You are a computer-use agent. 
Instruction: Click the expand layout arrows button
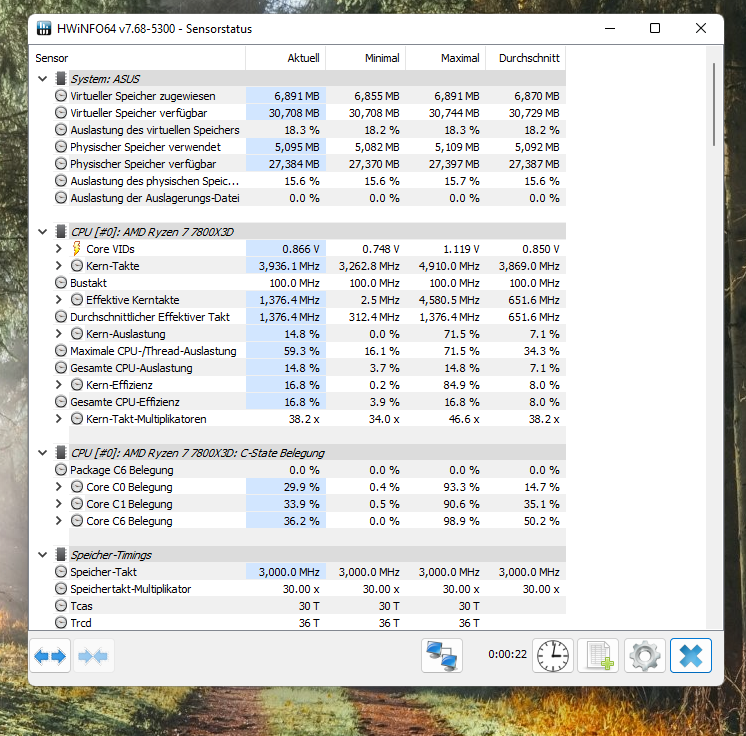point(50,656)
